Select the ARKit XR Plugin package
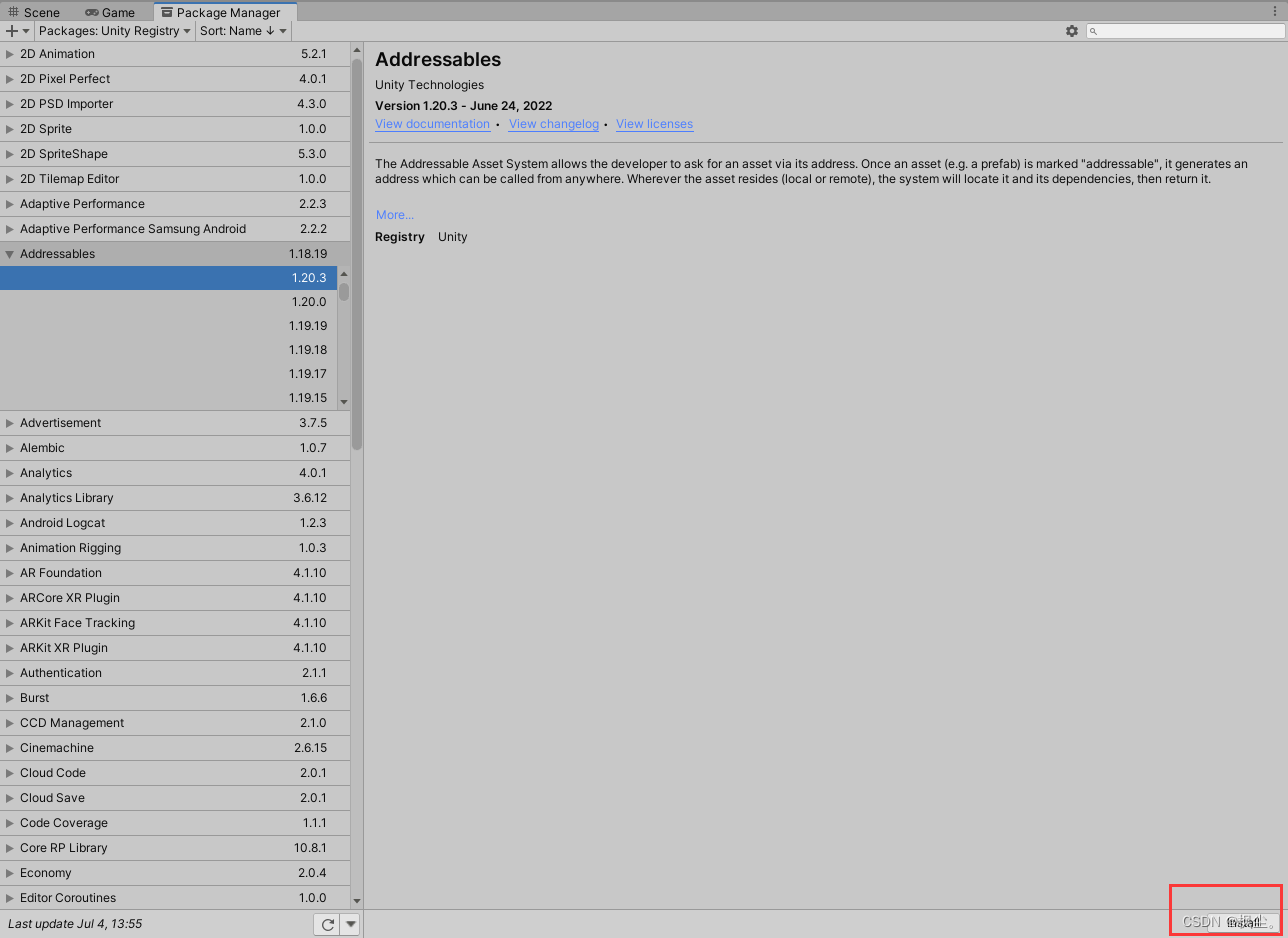This screenshot has width=1288, height=938. [x=175, y=648]
